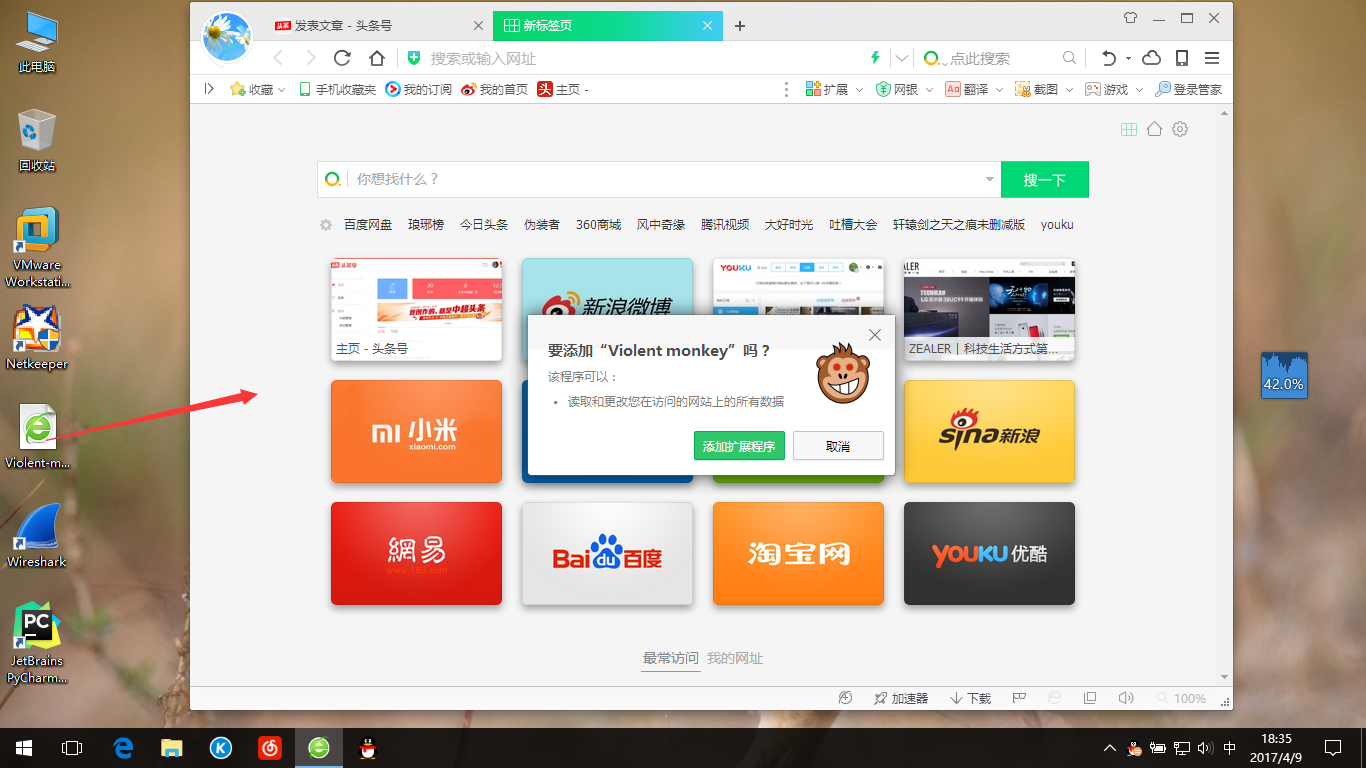The height and width of the screenshot is (768, 1366).
Task: Close the Violent monkey dialog with the X
Action: [x=875, y=335]
